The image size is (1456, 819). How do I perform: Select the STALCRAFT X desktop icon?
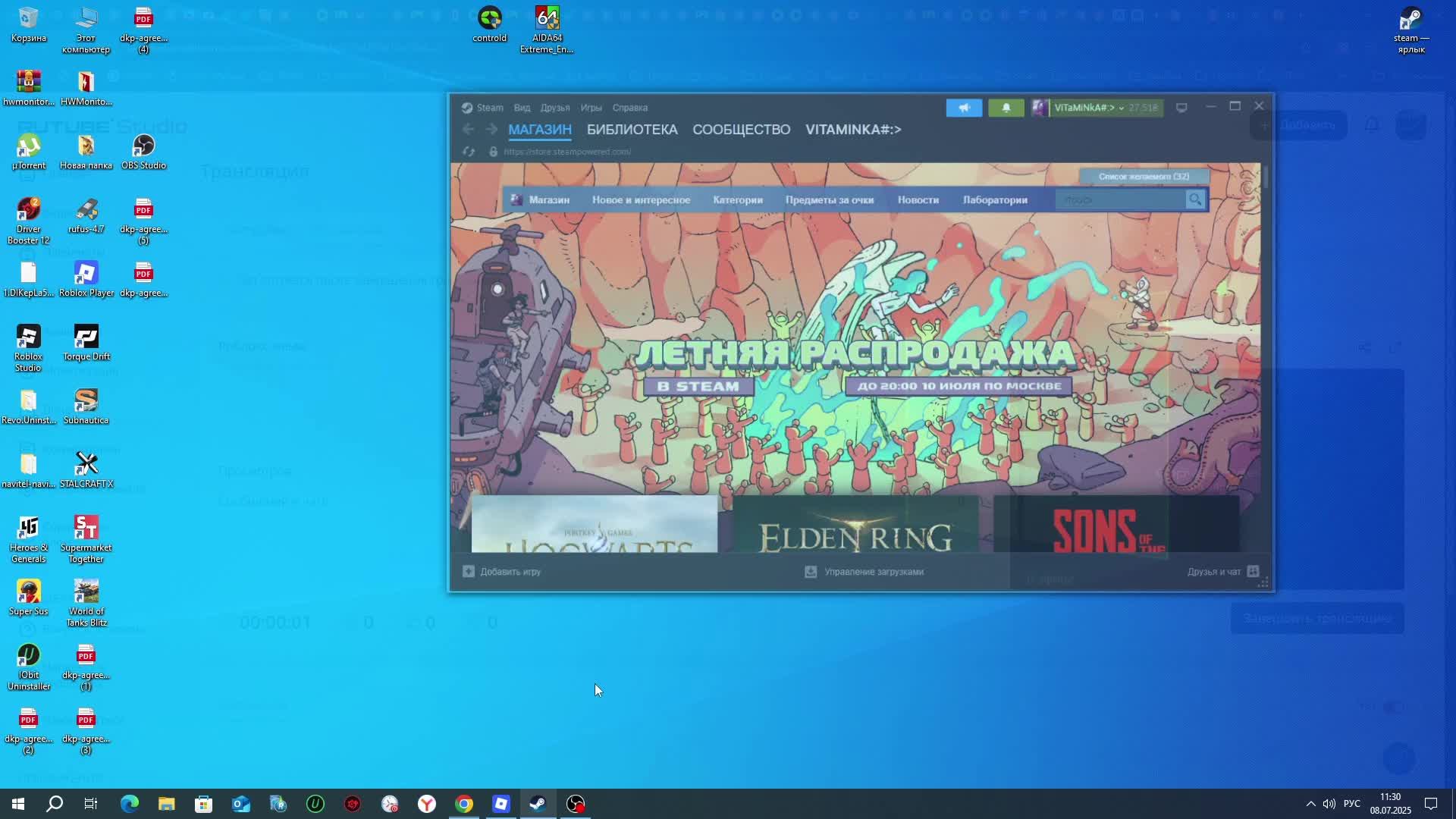point(86,470)
